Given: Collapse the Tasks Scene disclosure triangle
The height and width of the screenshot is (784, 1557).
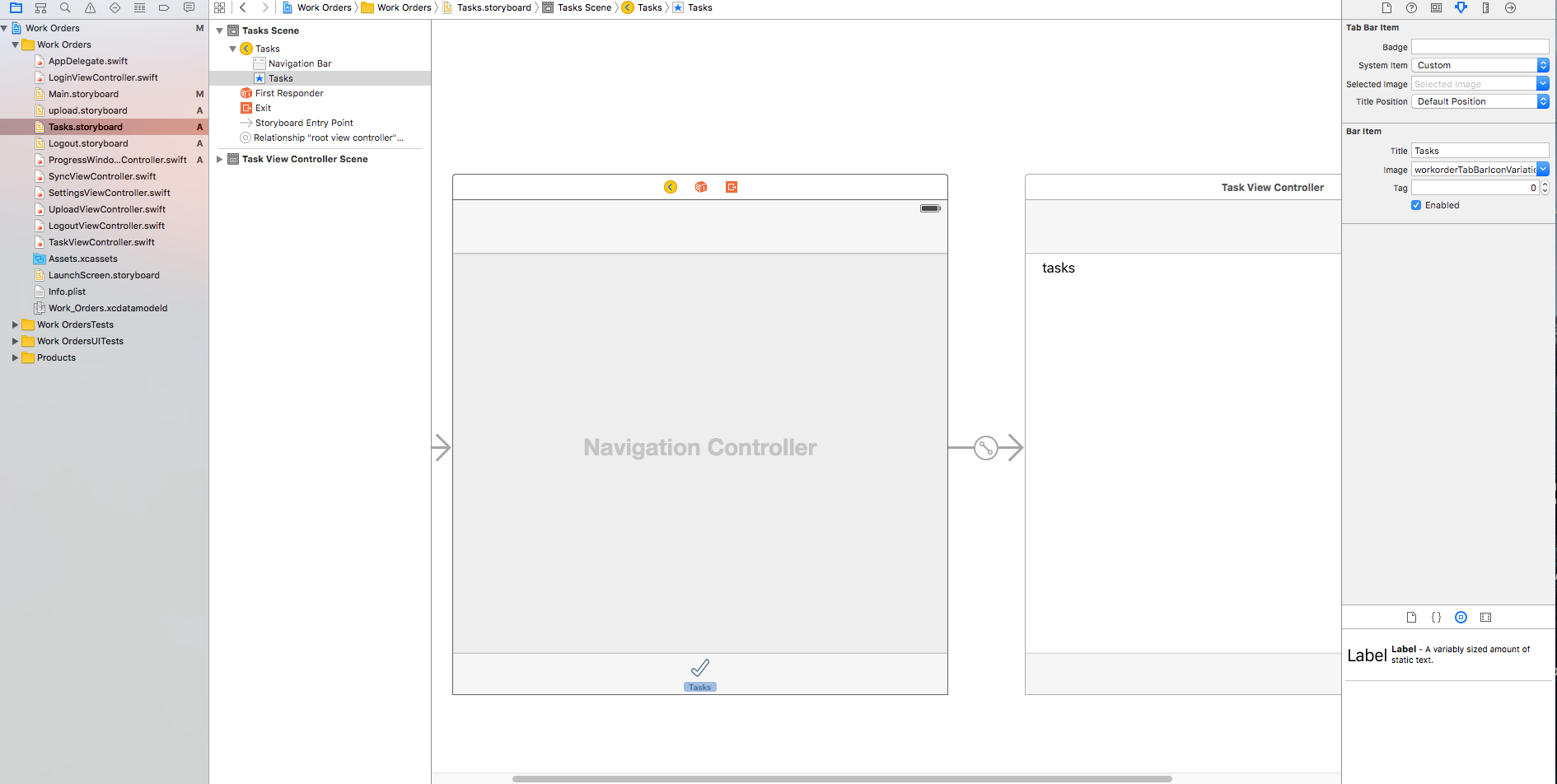Looking at the screenshot, I should pos(219,30).
